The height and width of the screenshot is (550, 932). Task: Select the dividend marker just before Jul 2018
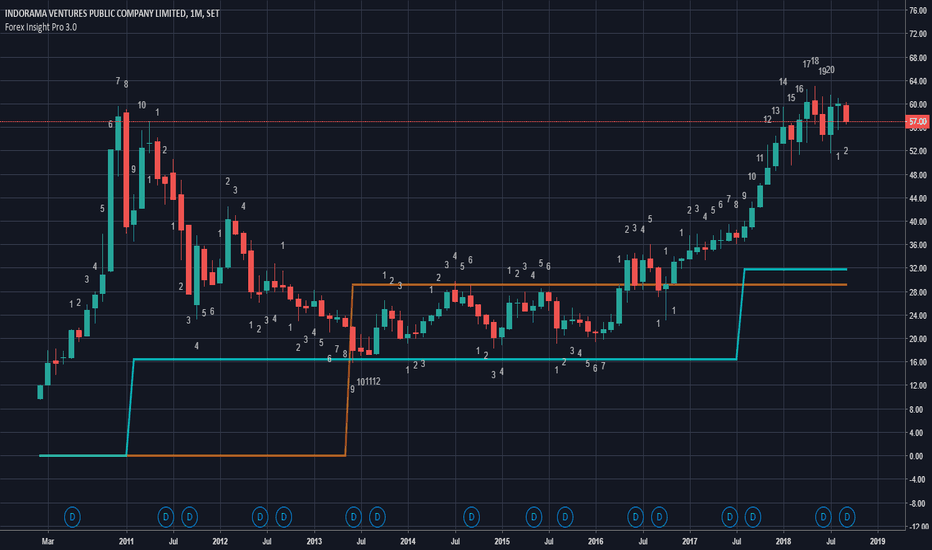click(x=823, y=517)
